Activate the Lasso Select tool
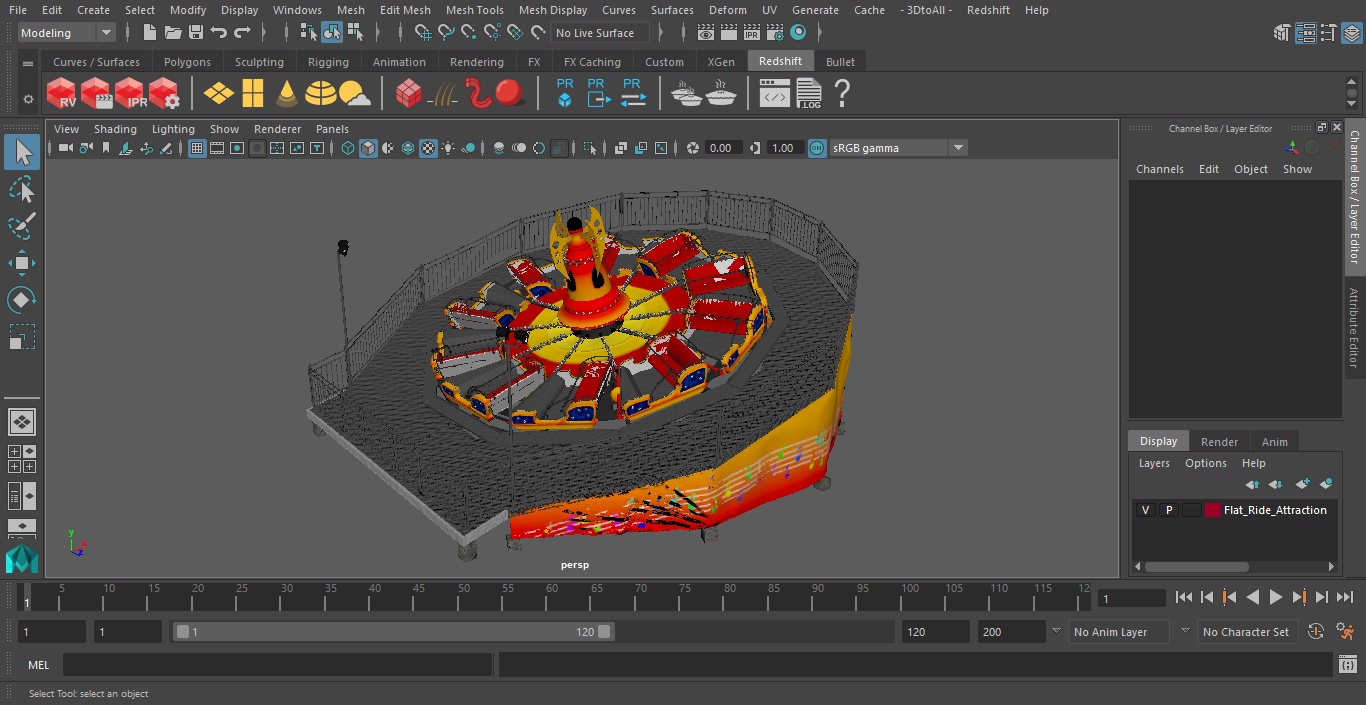This screenshot has width=1366, height=705. coord(22,189)
